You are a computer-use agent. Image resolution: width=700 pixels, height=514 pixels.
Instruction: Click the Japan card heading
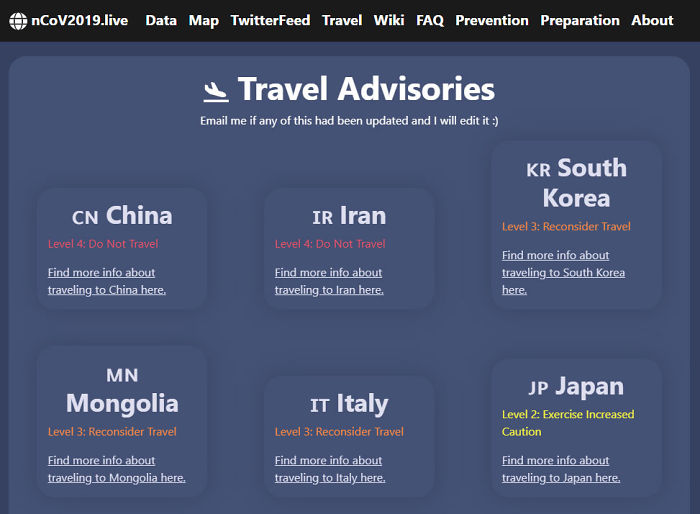pyautogui.click(x=576, y=387)
